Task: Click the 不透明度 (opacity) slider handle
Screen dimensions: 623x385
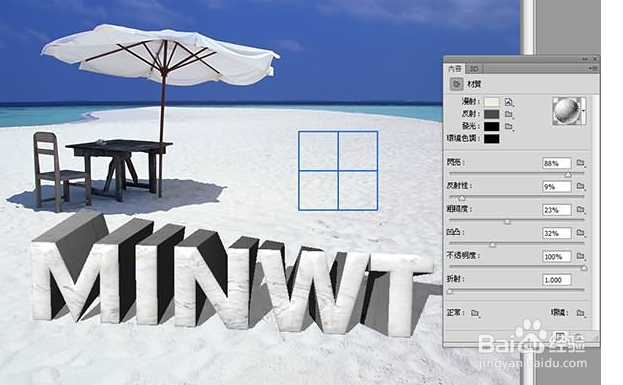Action: tap(584, 268)
